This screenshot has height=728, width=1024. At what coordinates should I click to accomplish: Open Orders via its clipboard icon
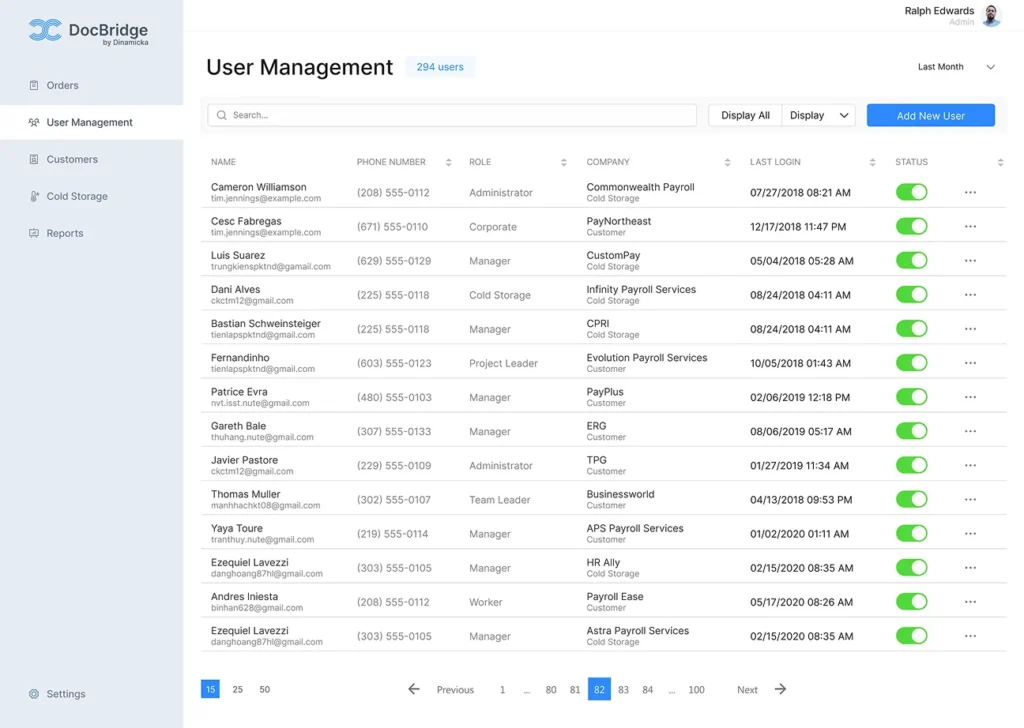[34, 85]
